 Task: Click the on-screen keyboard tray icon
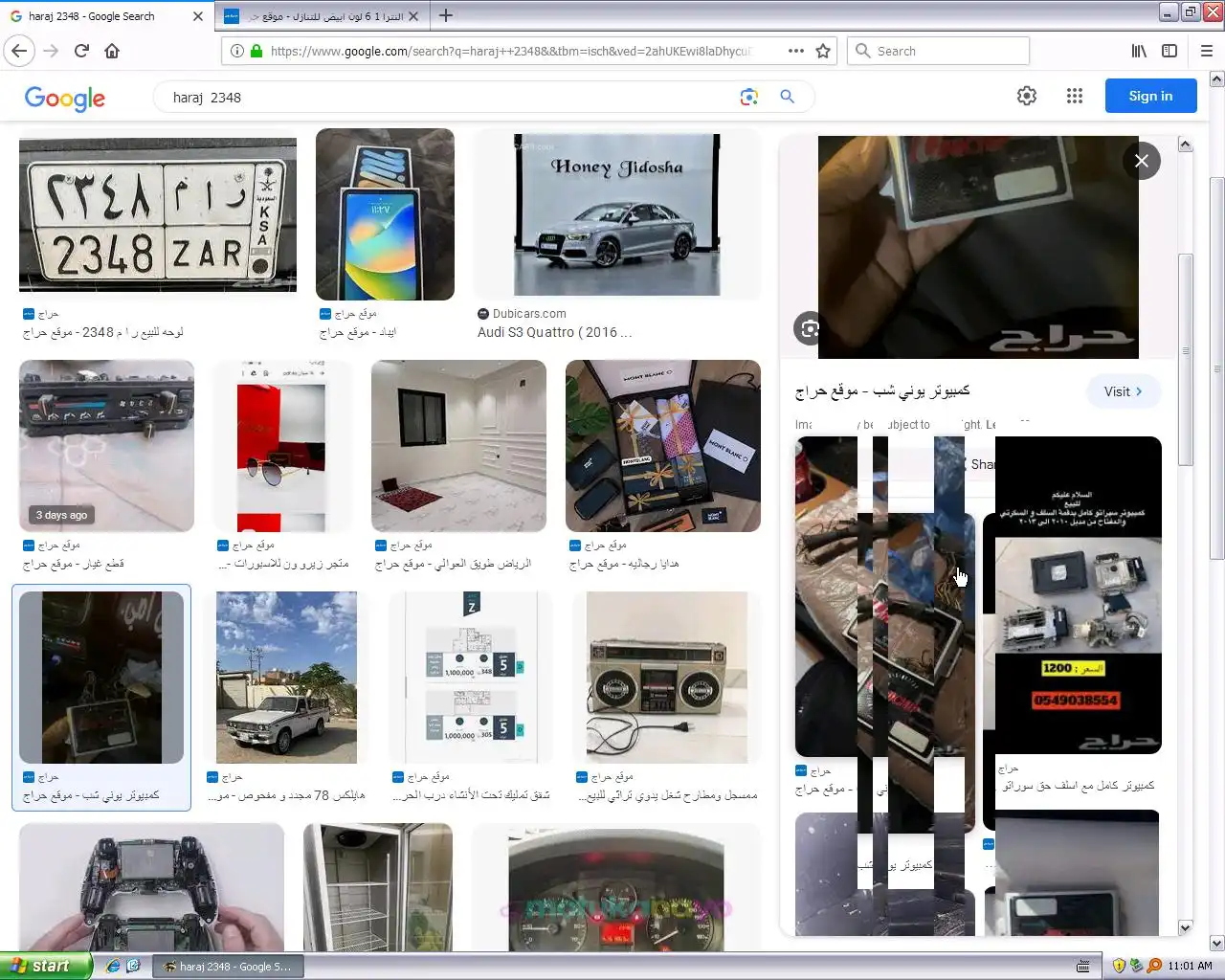click(x=1082, y=966)
